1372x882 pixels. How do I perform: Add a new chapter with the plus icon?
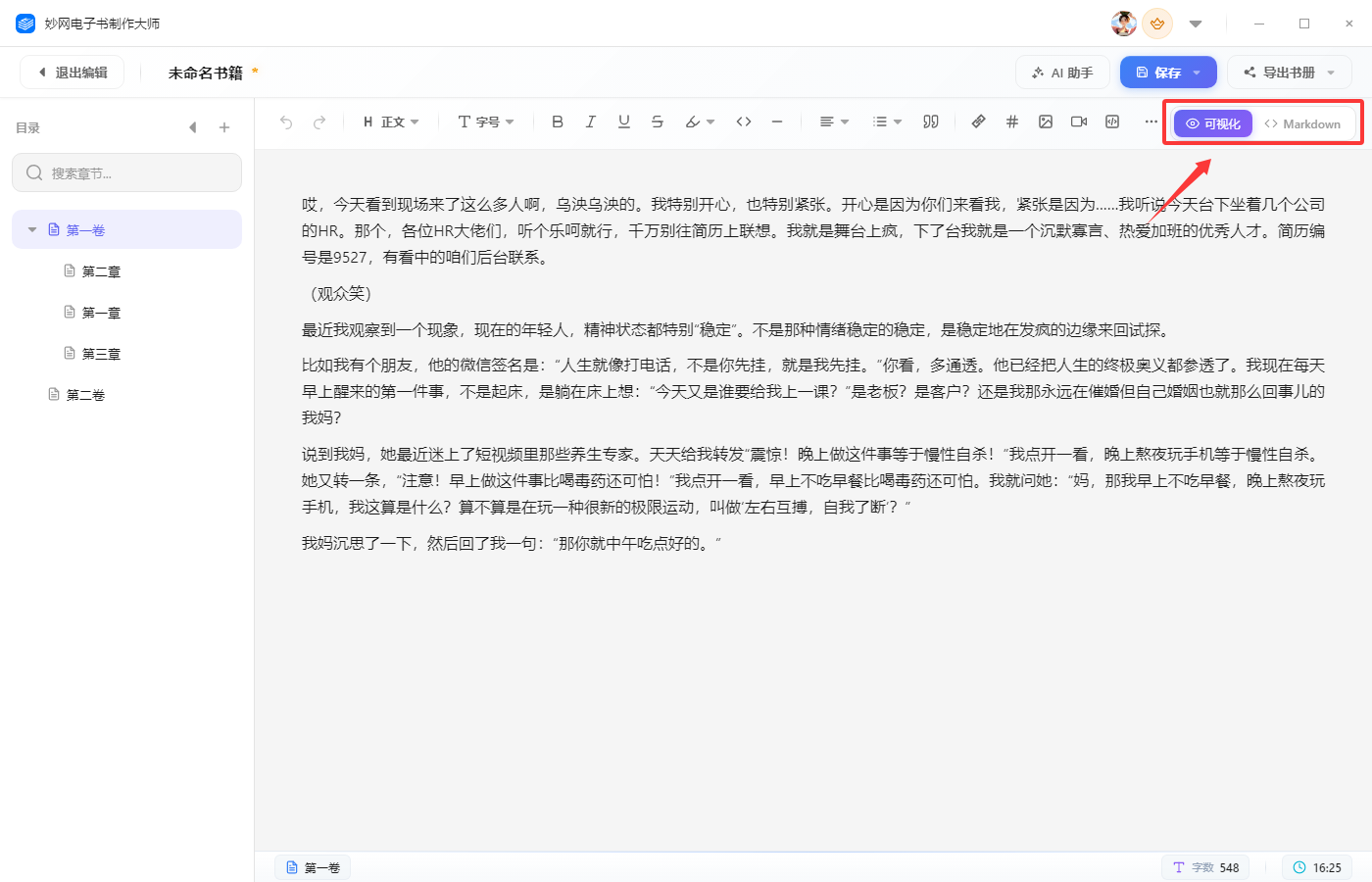(224, 127)
